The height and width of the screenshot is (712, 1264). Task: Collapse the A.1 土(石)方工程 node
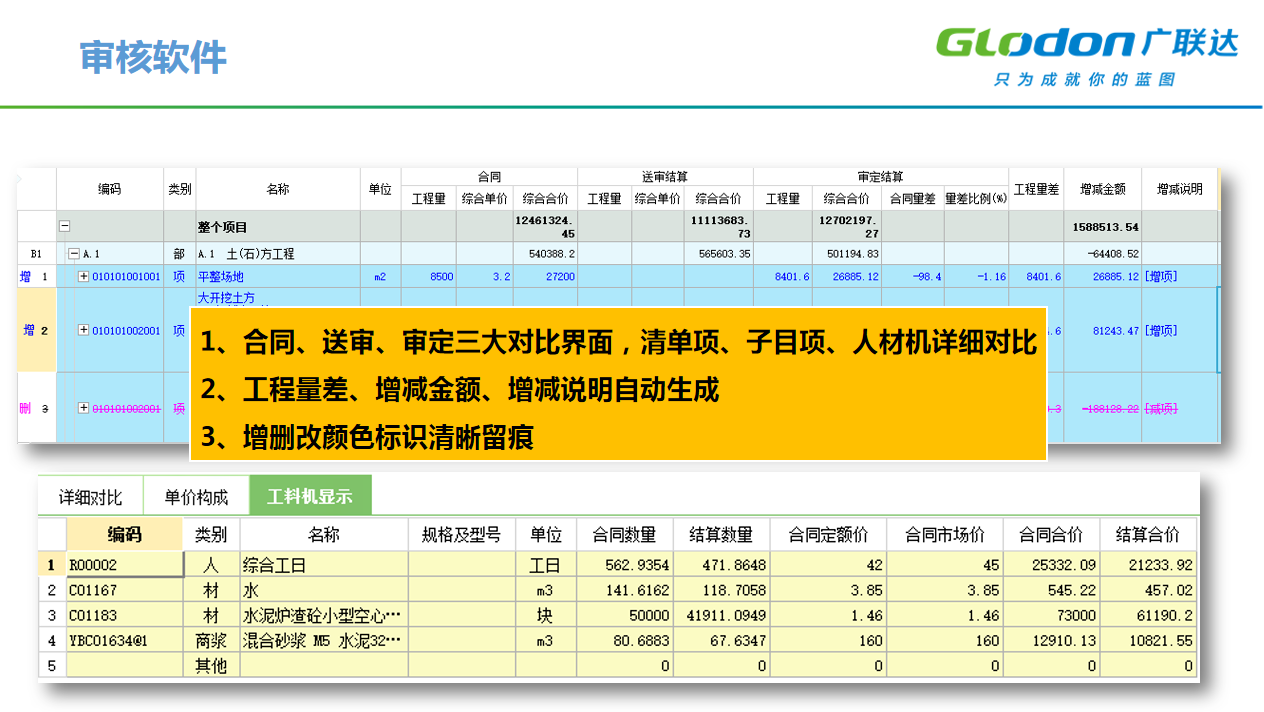tap(72, 253)
